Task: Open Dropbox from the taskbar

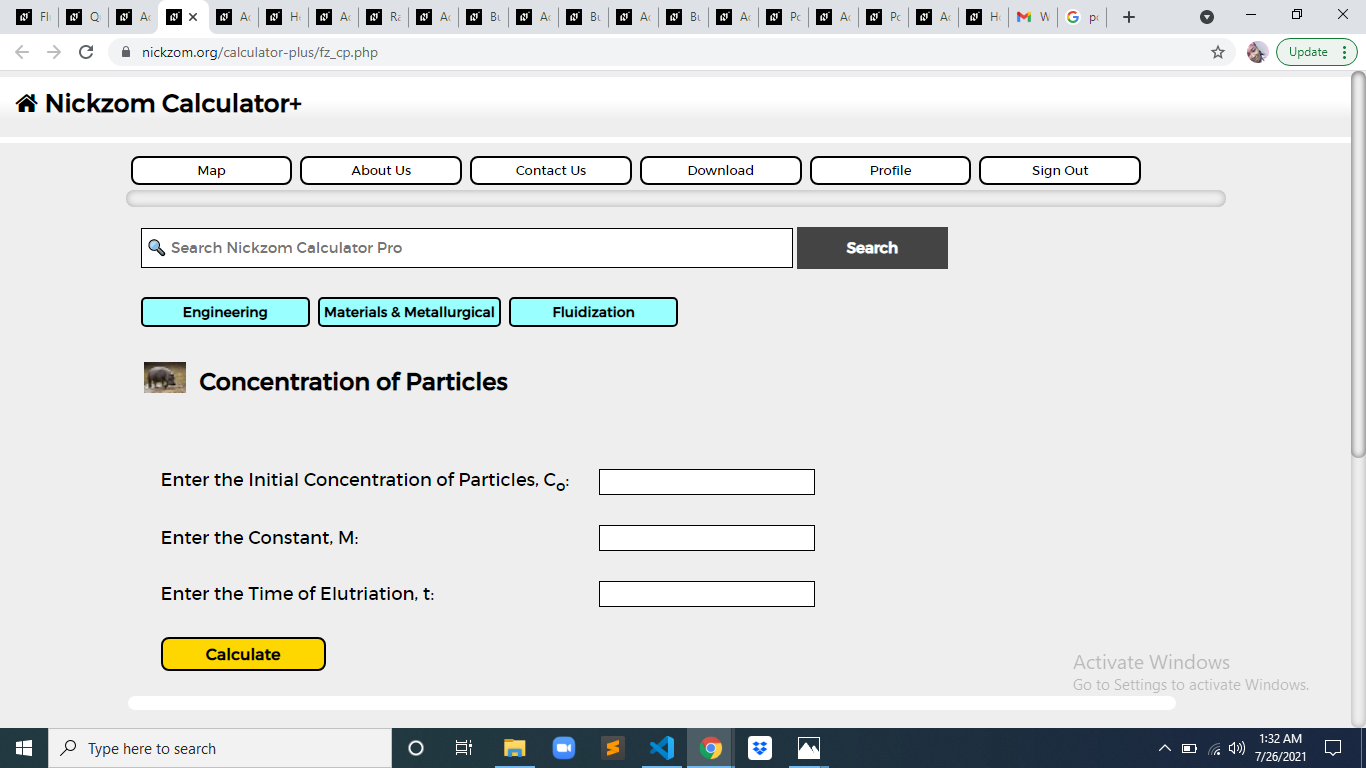Action: pos(760,748)
